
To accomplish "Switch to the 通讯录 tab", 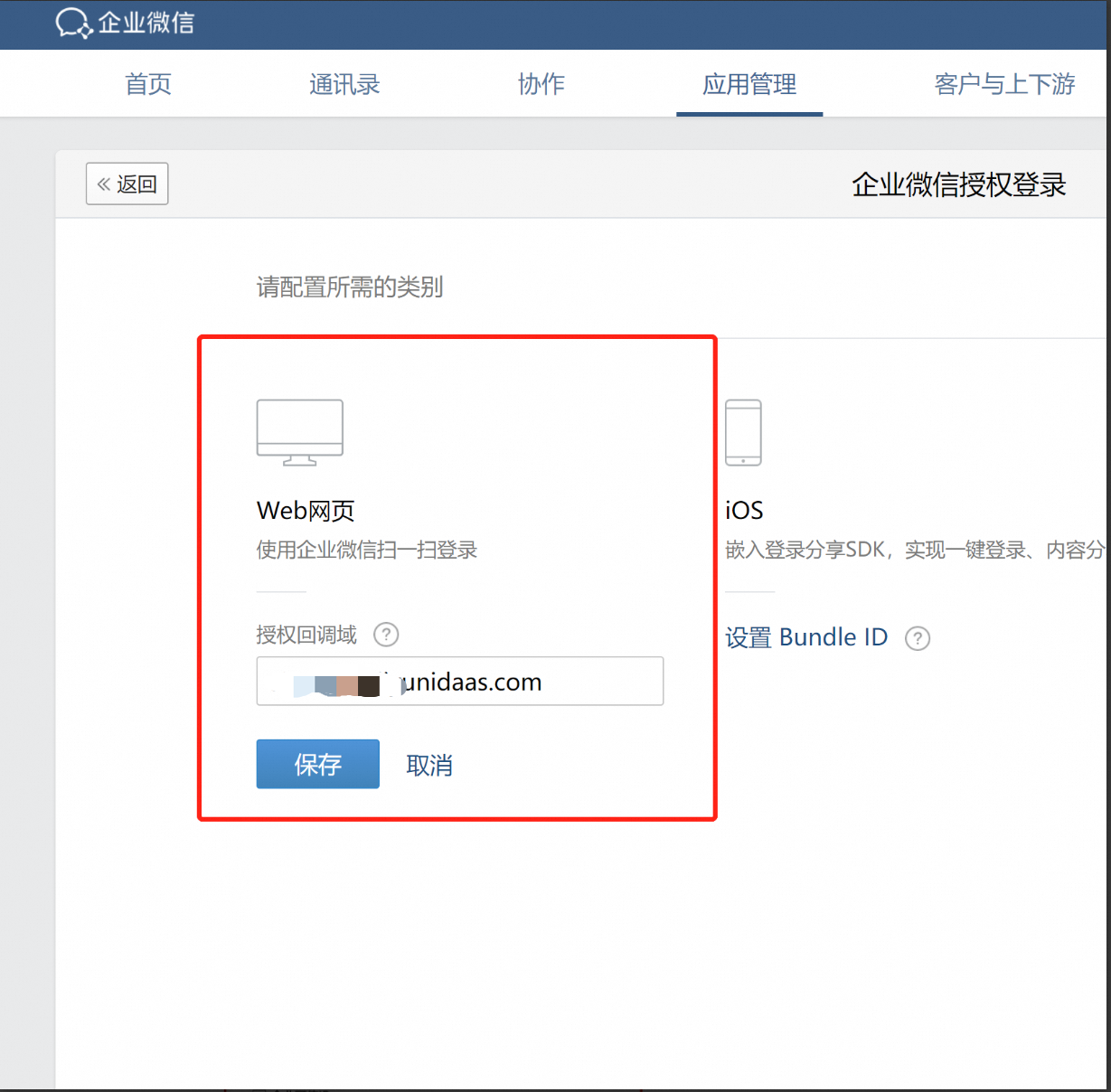I will pos(344,84).
